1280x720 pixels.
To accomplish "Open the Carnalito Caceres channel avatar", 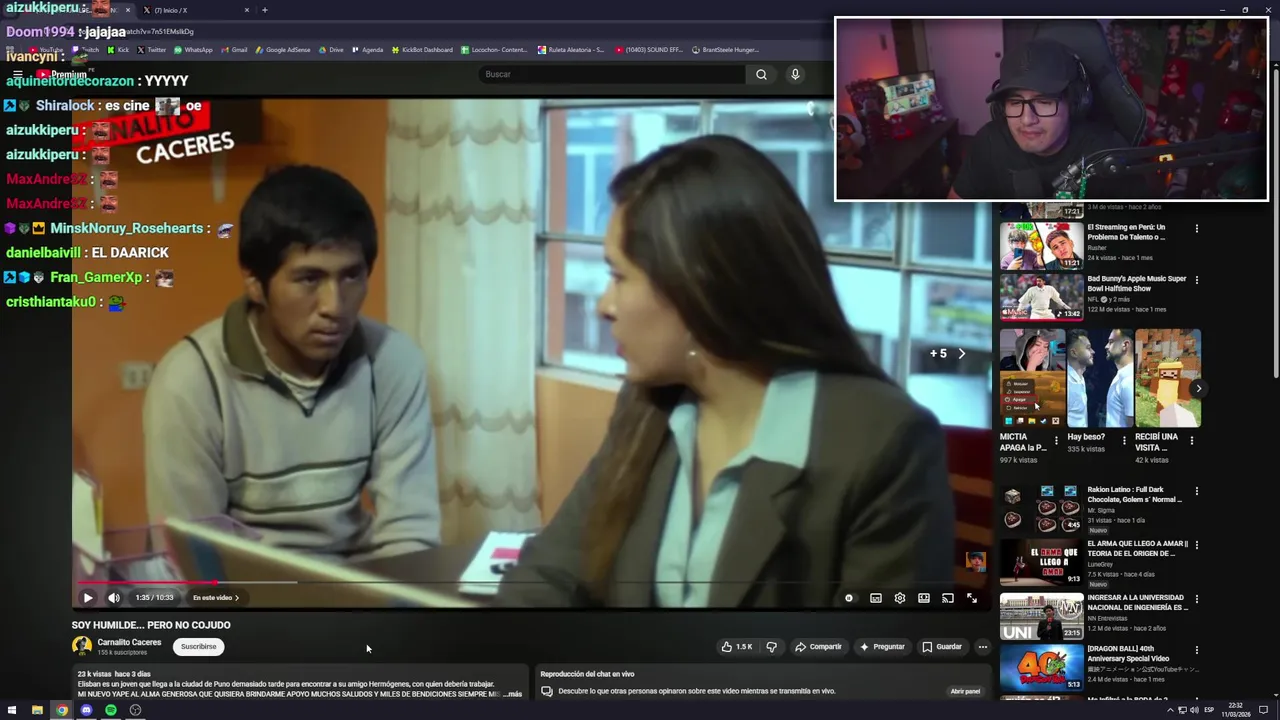I will point(82,647).
